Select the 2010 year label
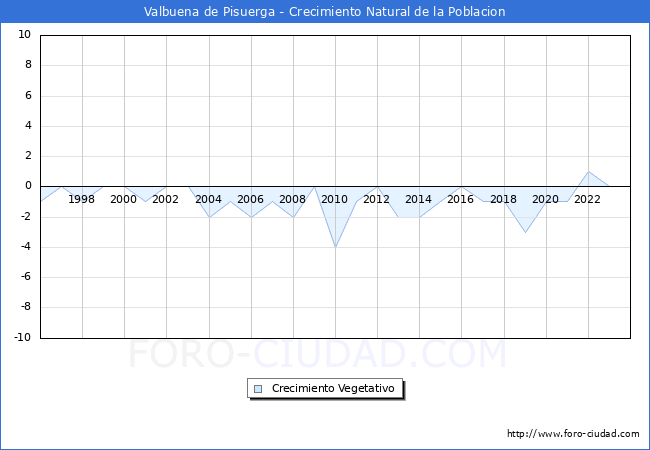The image size is (650, 450). coord(334,199)
